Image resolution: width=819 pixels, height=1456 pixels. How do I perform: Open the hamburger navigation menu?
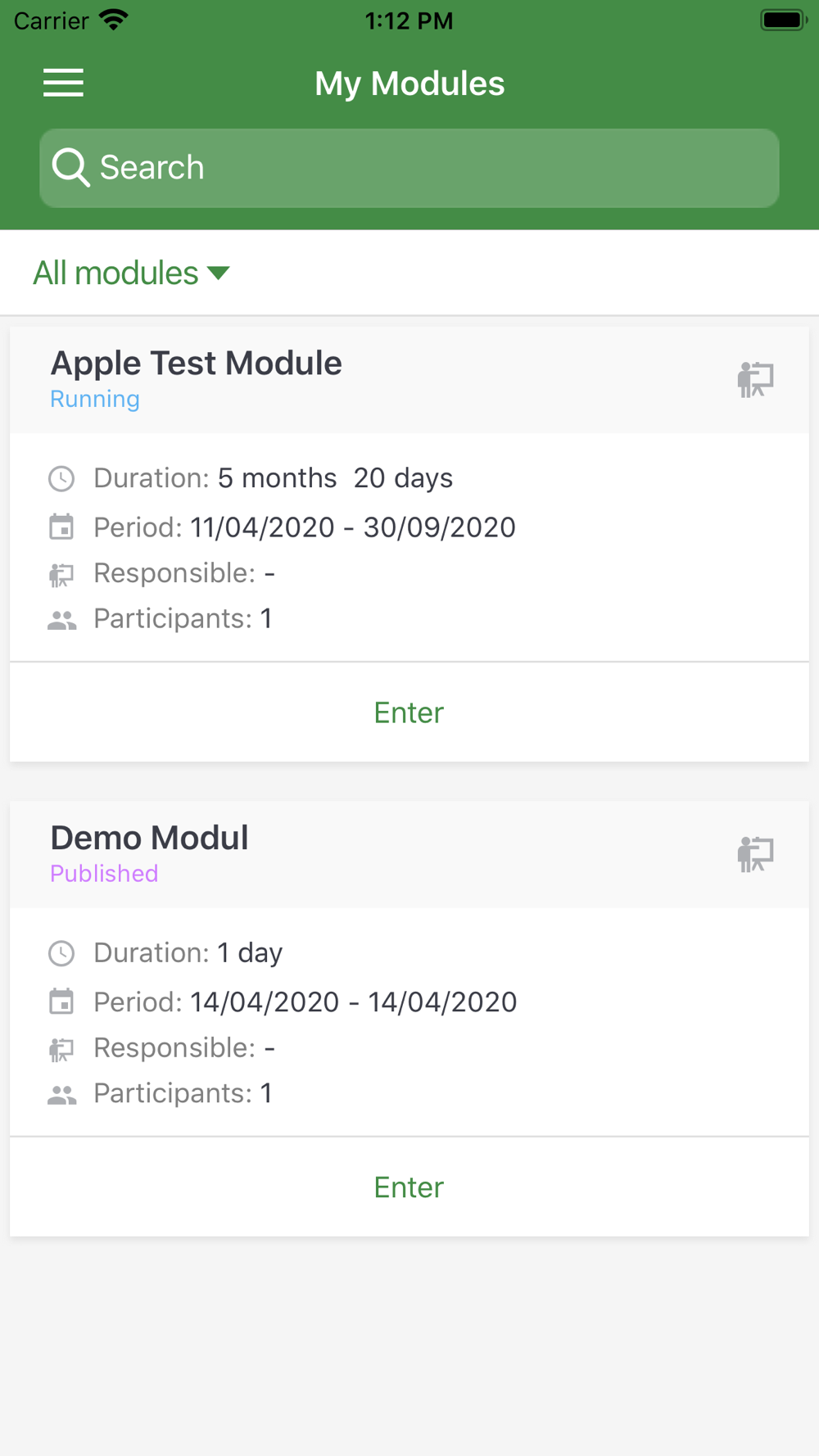(63, 83)
